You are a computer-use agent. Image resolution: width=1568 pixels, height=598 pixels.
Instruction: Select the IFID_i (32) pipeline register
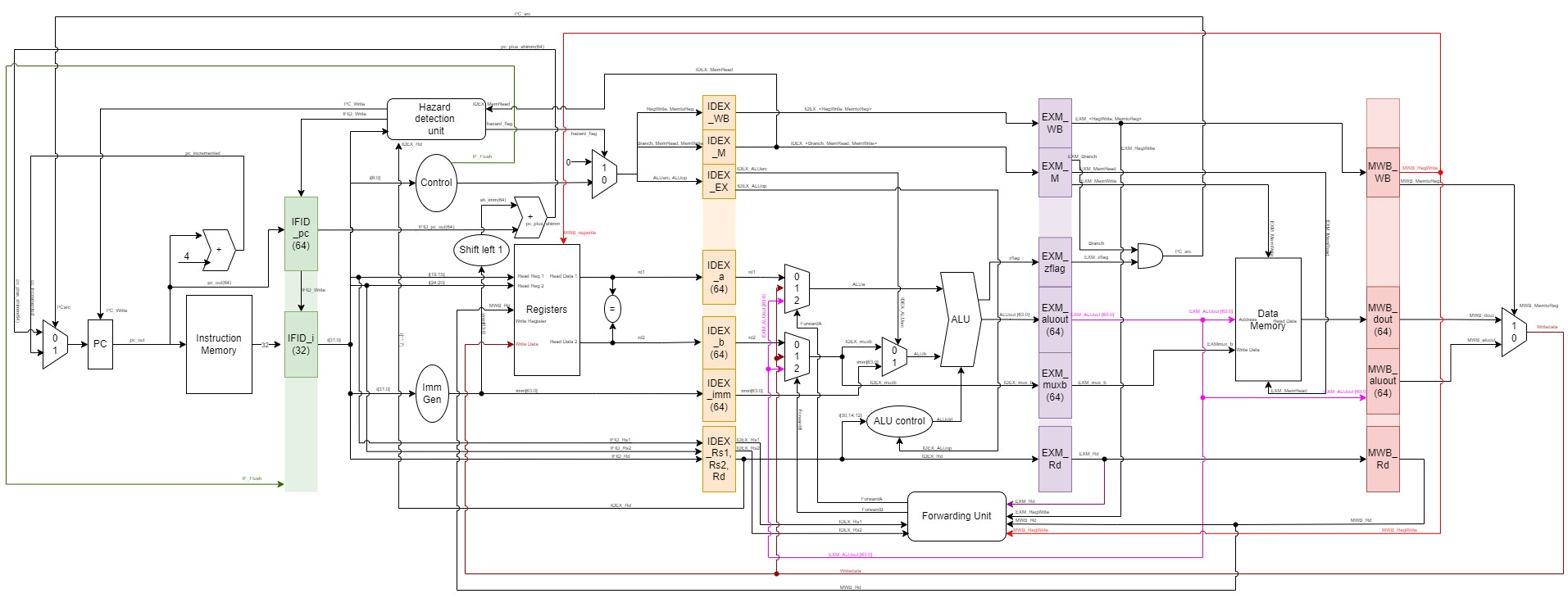301,344
